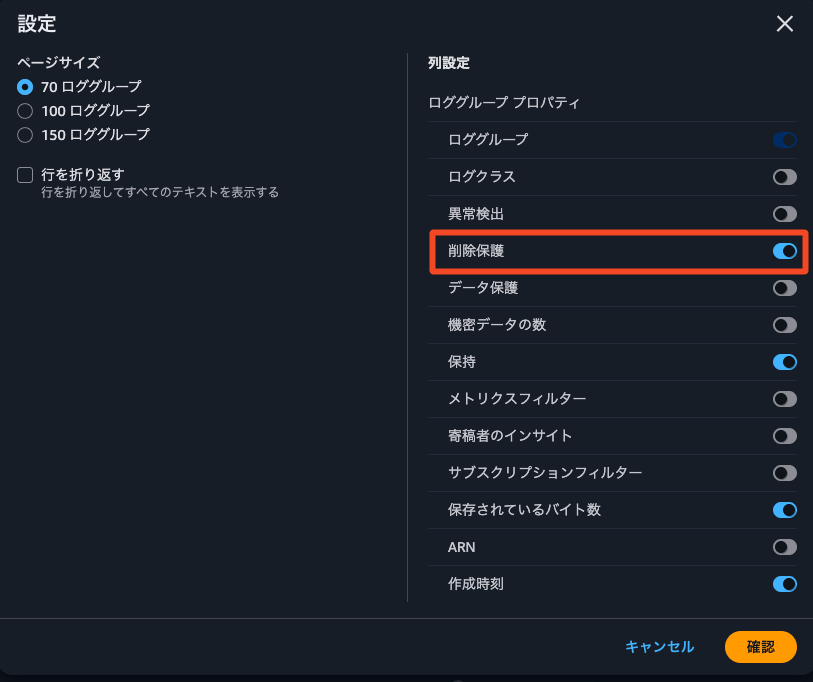Check the 行を折り返す checkbox
This screenshot has width=813, height=682.
[x=23, y=175]
